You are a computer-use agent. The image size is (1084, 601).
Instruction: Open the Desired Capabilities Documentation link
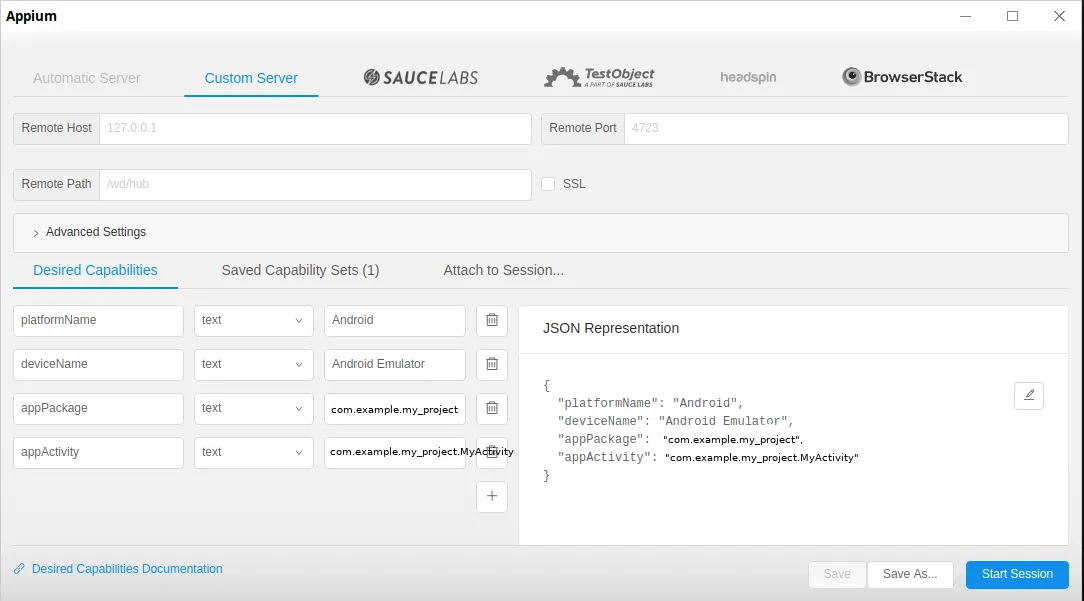[x=127, y=568]
